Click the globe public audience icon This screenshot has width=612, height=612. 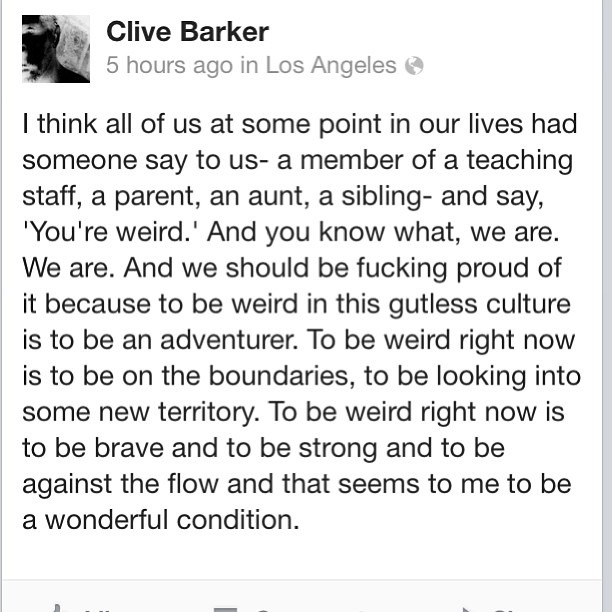[x=414, y=65]
